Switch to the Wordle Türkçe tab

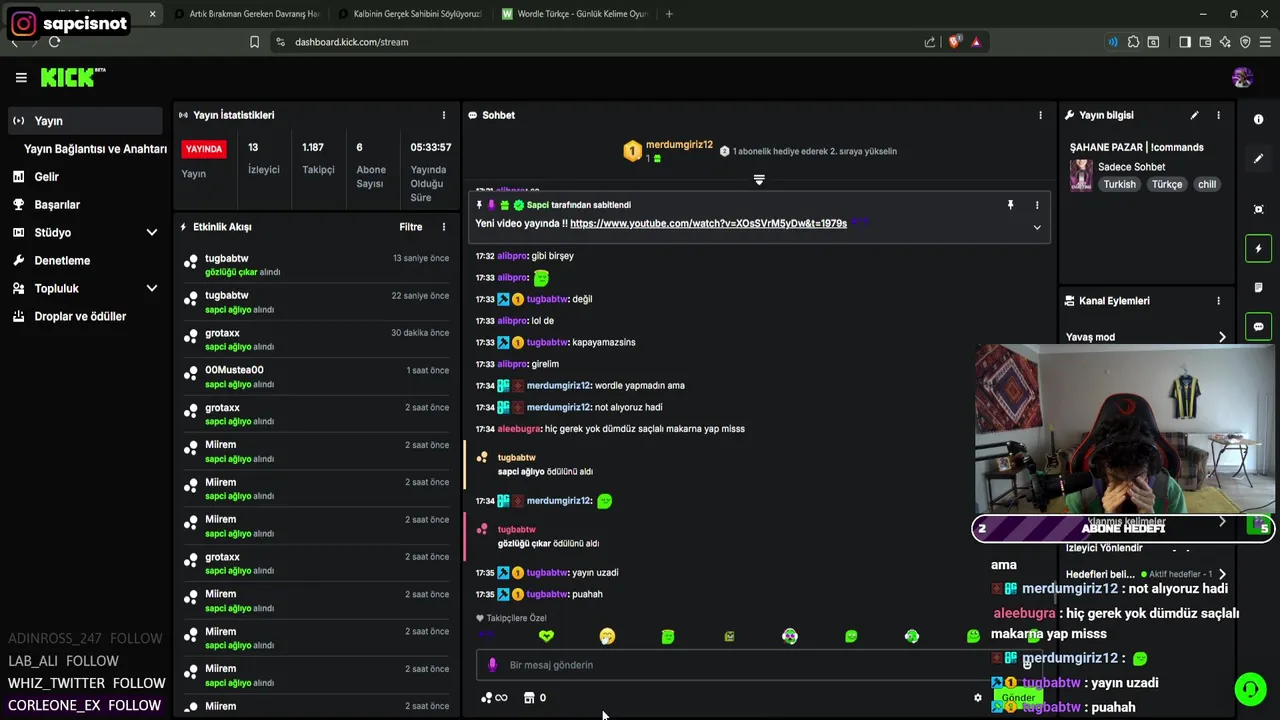coord(575,14)
